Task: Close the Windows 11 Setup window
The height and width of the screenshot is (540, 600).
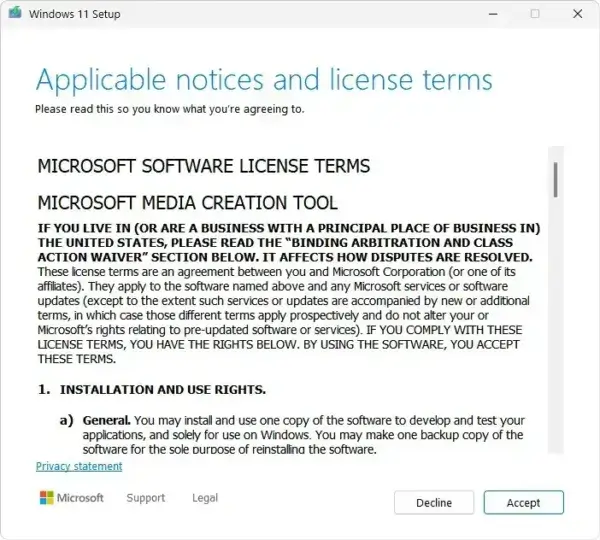Action: click(x=577, y=14)
